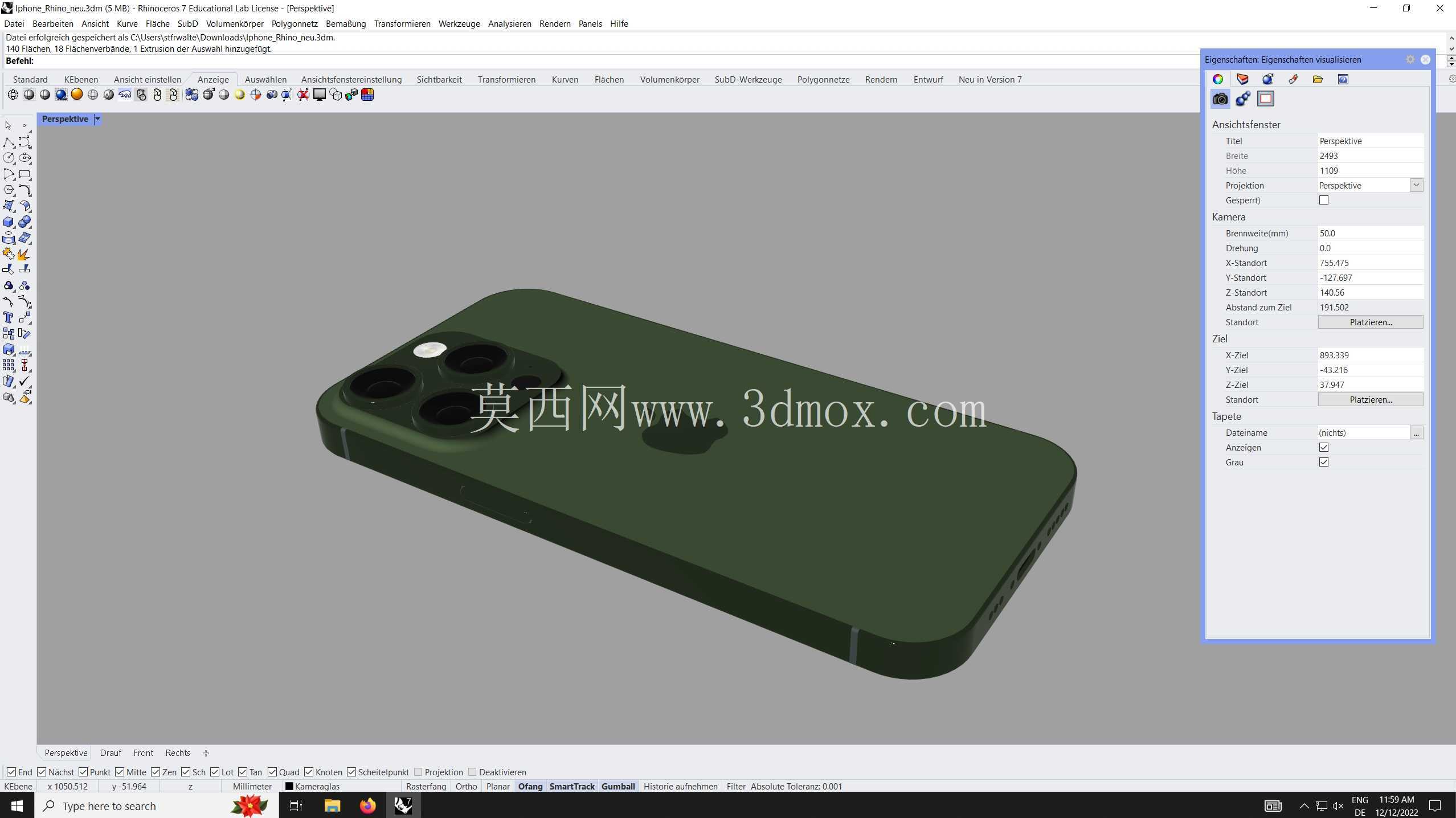Select the Text object T tool
This screenshot has width=1456, height=818.
(8, 318)
